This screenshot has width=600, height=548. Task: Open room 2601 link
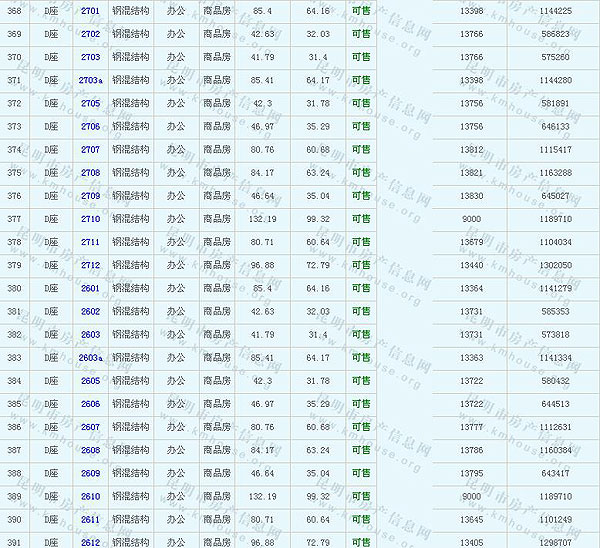pyautogui.click(x=90, y=288)
